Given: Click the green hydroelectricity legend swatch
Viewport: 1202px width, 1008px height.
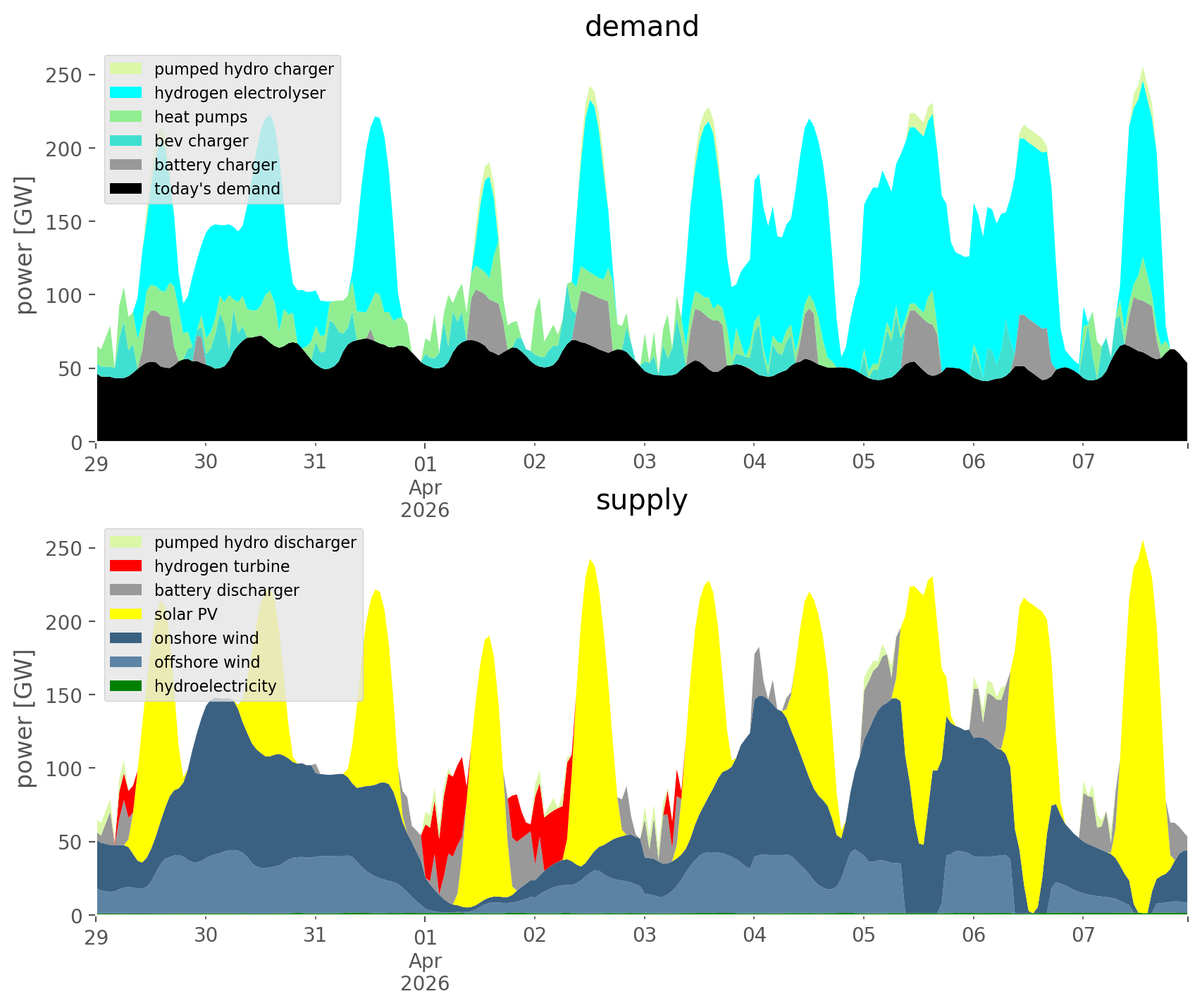Looking at the screenshot, I should [x=126, y=686].
